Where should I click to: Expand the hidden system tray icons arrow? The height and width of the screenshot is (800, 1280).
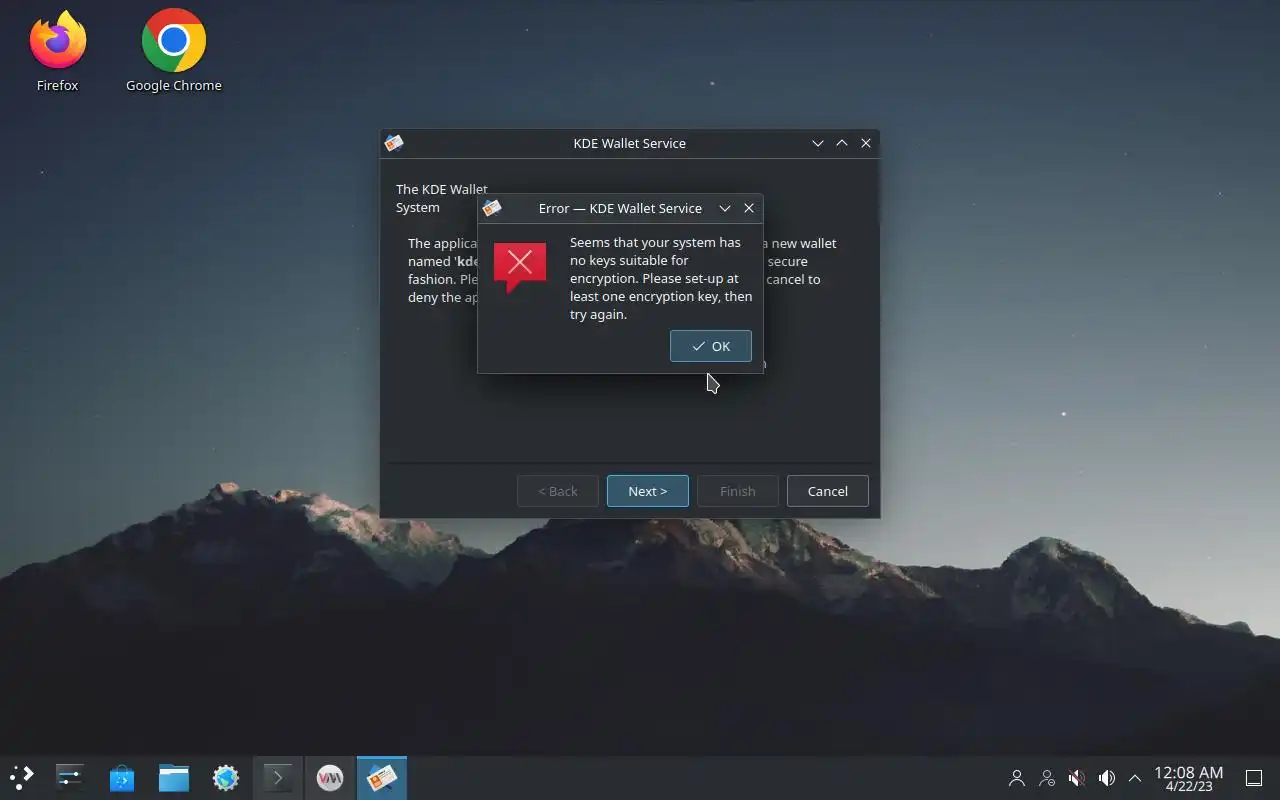pyautogui.click(x=1135, y=778)
